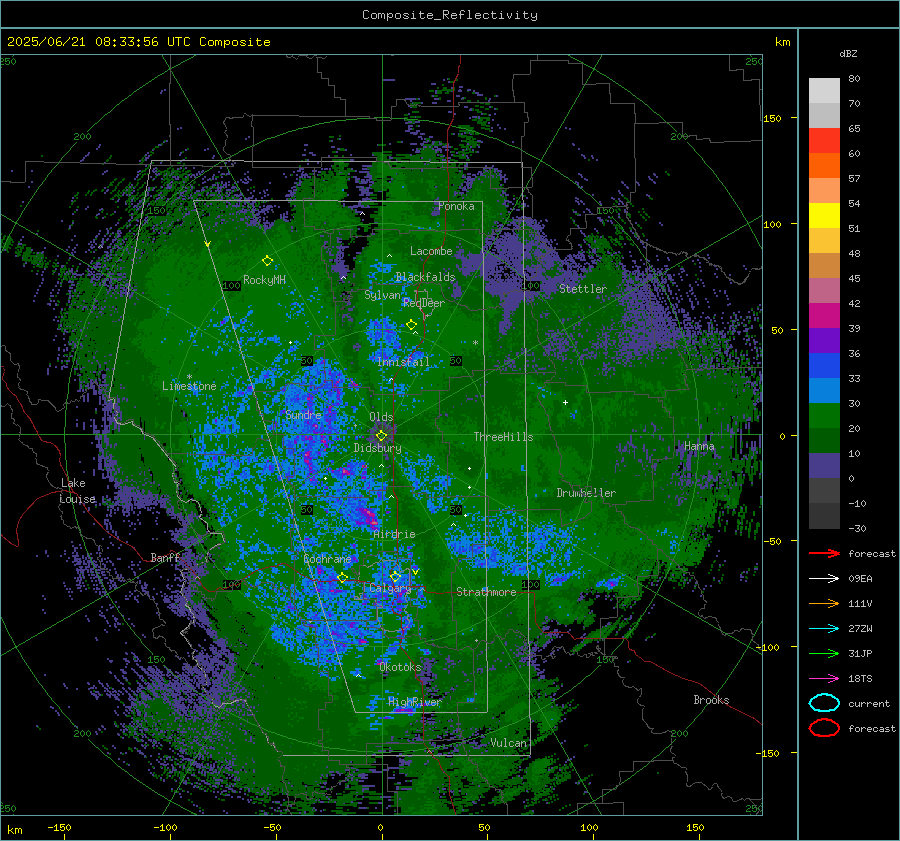Screen dimensions: 900x841
Task: Click the dBZ legend heading
Action: tap(848, 53)
